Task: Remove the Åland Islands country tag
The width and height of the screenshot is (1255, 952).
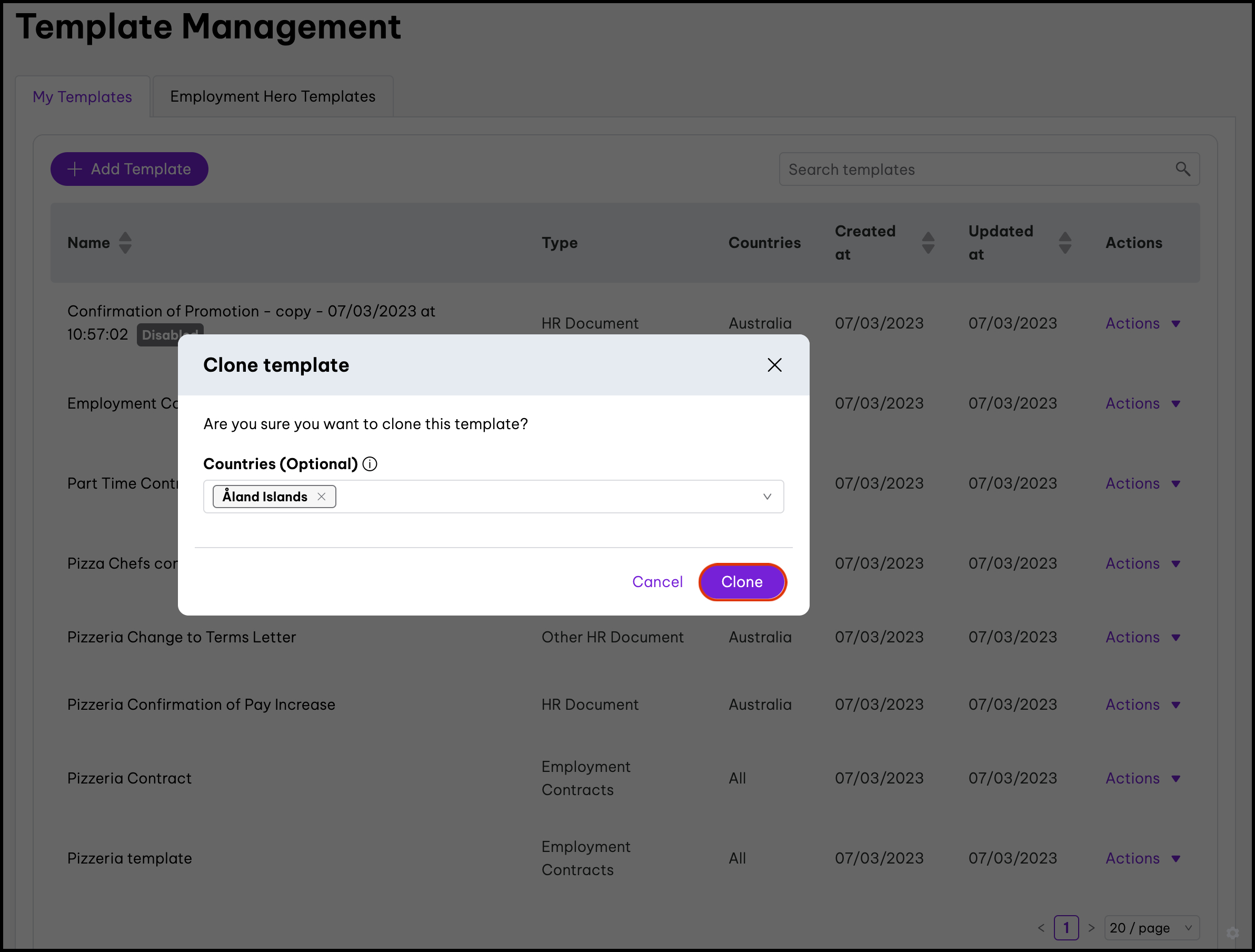Action: [322, 497]
